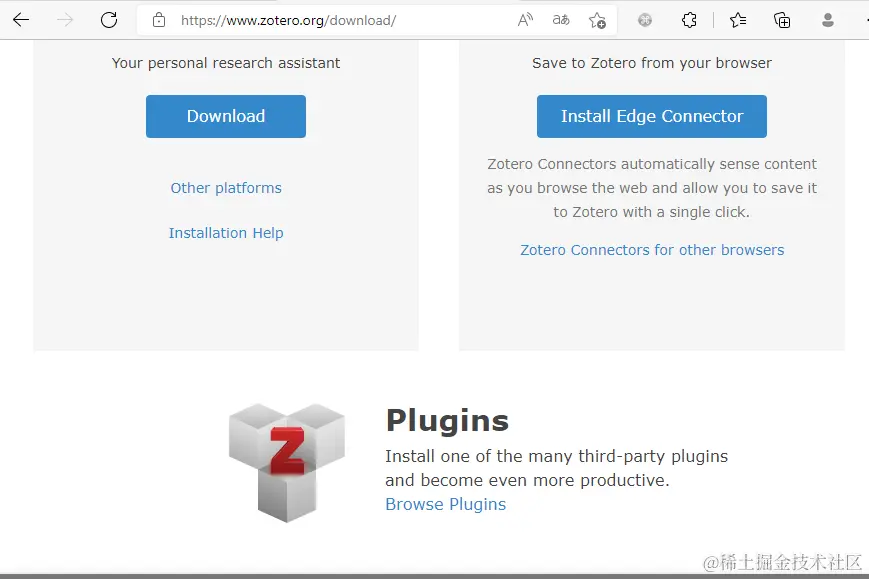Click the Zotero plugins cube logo

point(287,463)
